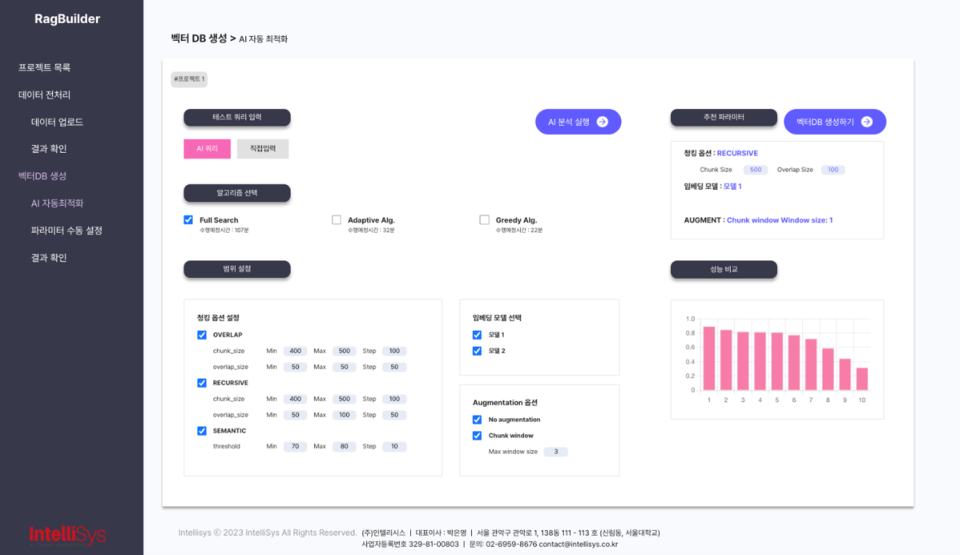The image size is (960, 555).
Task: Collapse the 데이터 전처리 sidebar section
Action: click(45, 95)
